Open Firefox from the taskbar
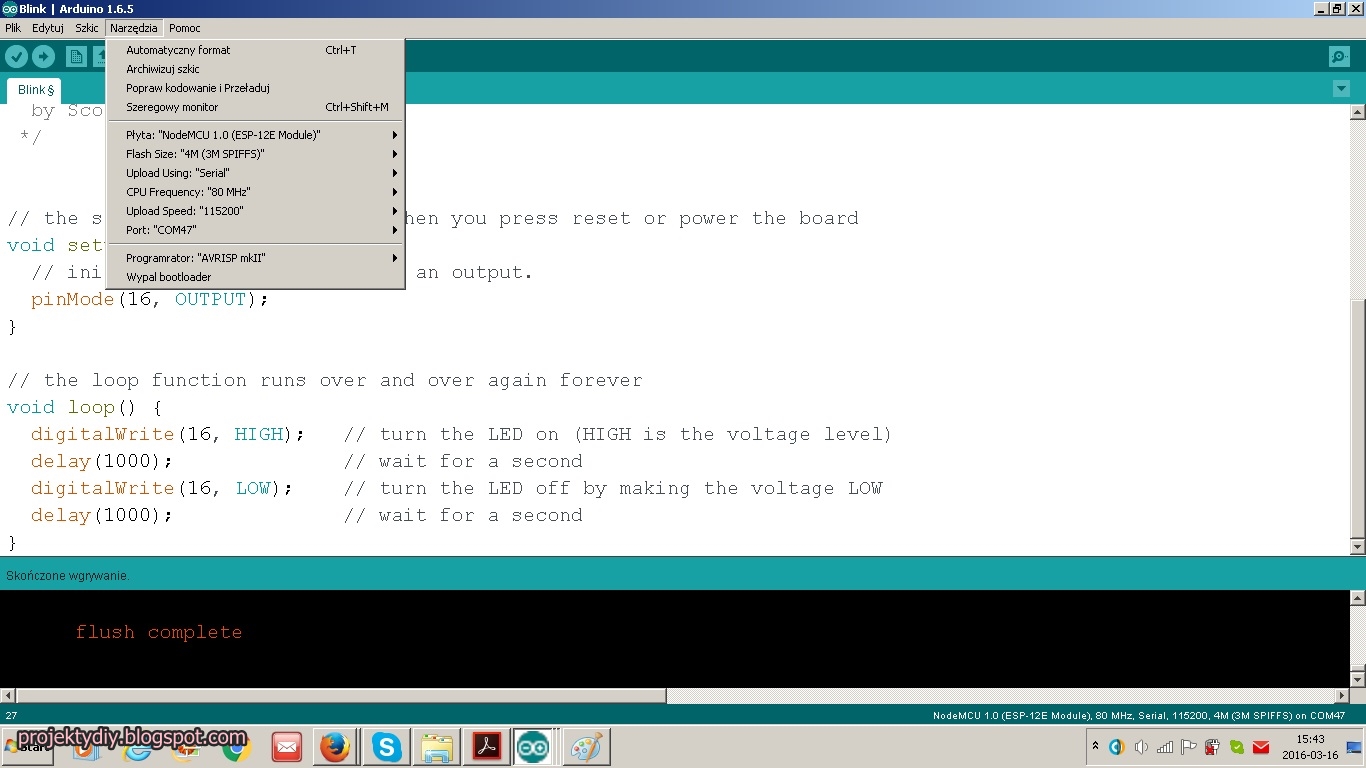This screenshot has height=768, width=1366. pos(335,747)
